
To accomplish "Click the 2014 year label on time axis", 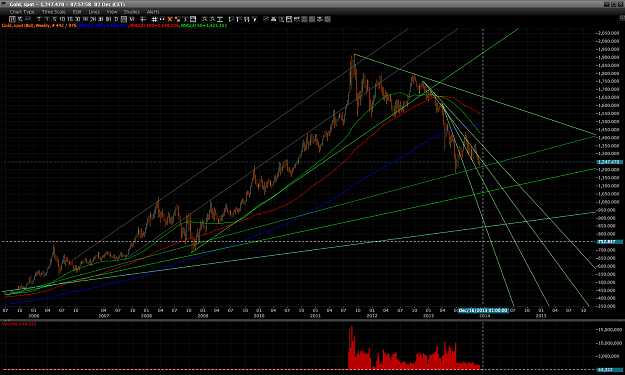I will coord(485,316).
